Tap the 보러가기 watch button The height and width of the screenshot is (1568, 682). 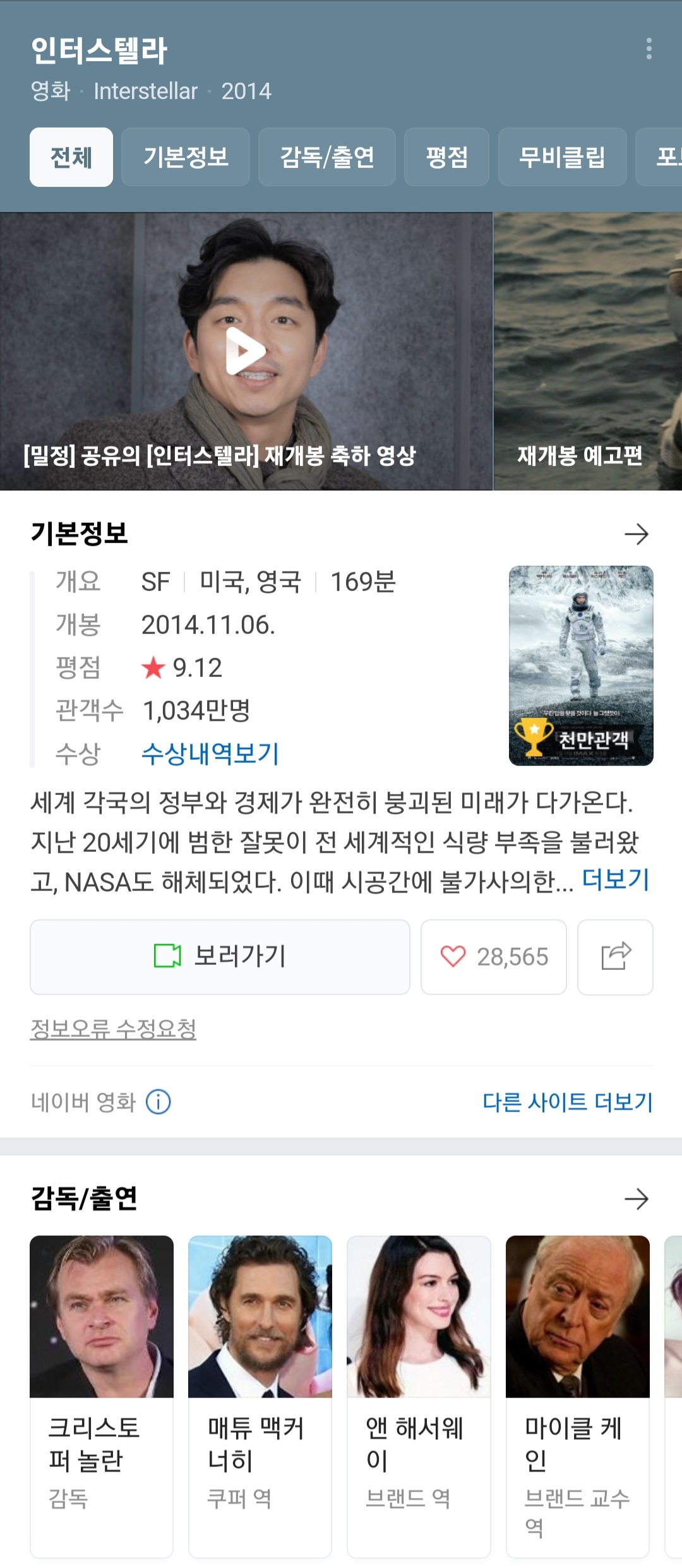click(x=220, y=957)
